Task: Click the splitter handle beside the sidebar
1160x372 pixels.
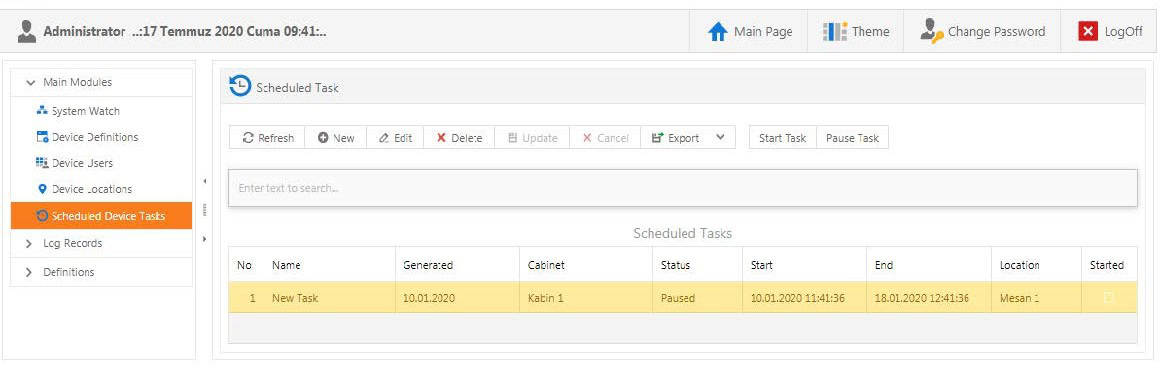Action: point(204,210)
